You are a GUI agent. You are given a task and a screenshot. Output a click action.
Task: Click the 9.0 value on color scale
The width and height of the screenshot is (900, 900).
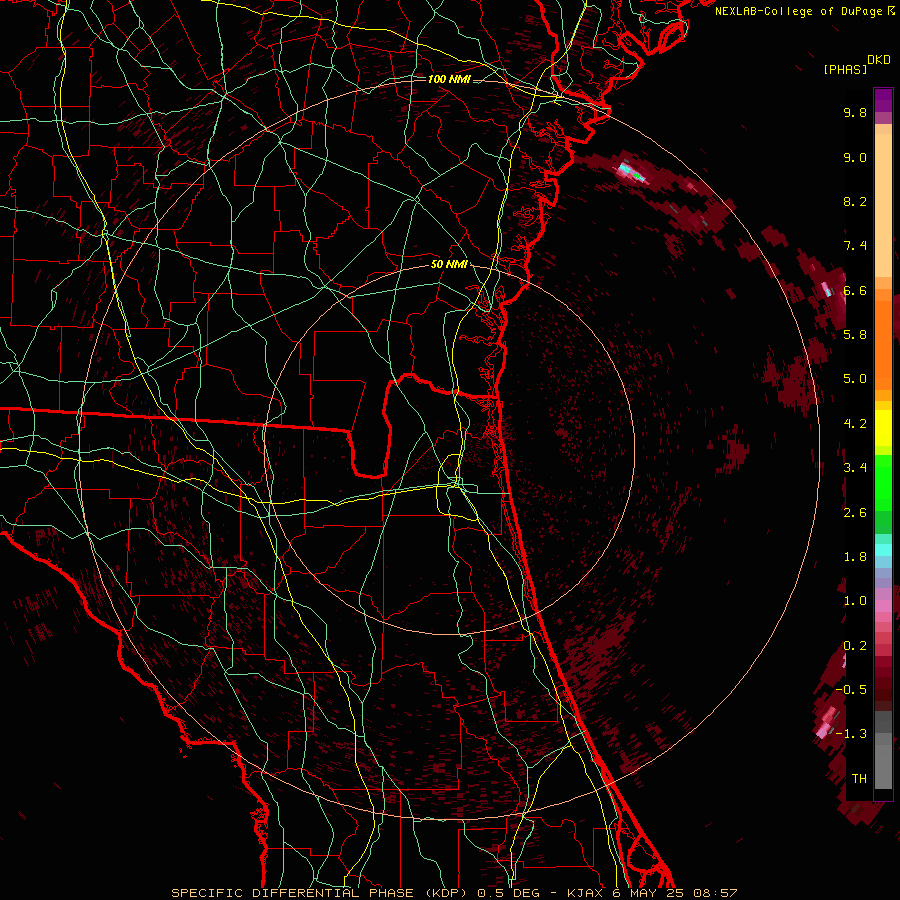(x=855, y=157)
